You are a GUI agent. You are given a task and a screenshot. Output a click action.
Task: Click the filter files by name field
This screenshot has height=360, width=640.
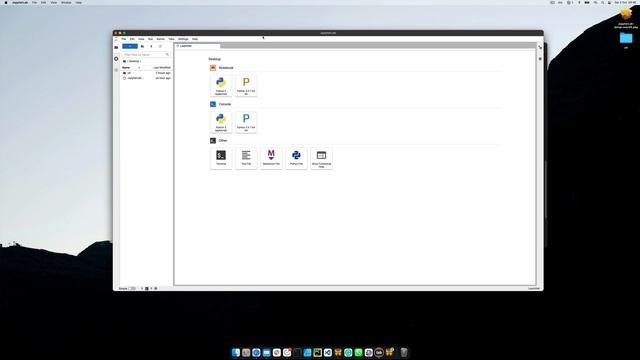(x=147, y=54)
